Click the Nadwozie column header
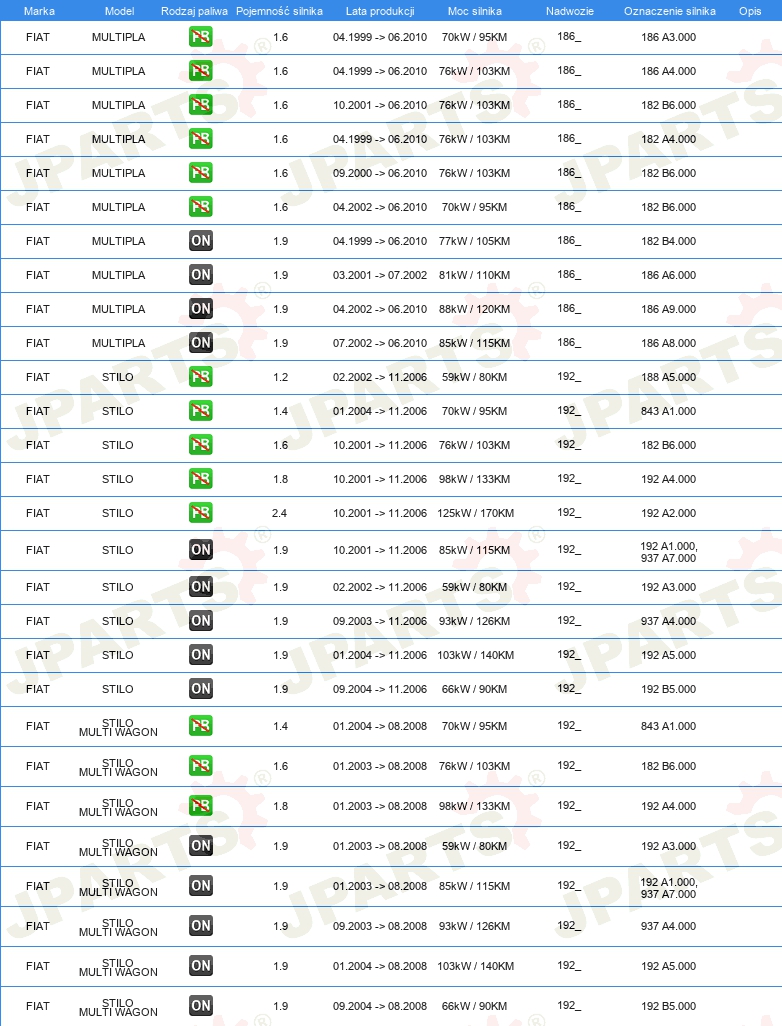 pyautogui.click(x=569, y=11)
